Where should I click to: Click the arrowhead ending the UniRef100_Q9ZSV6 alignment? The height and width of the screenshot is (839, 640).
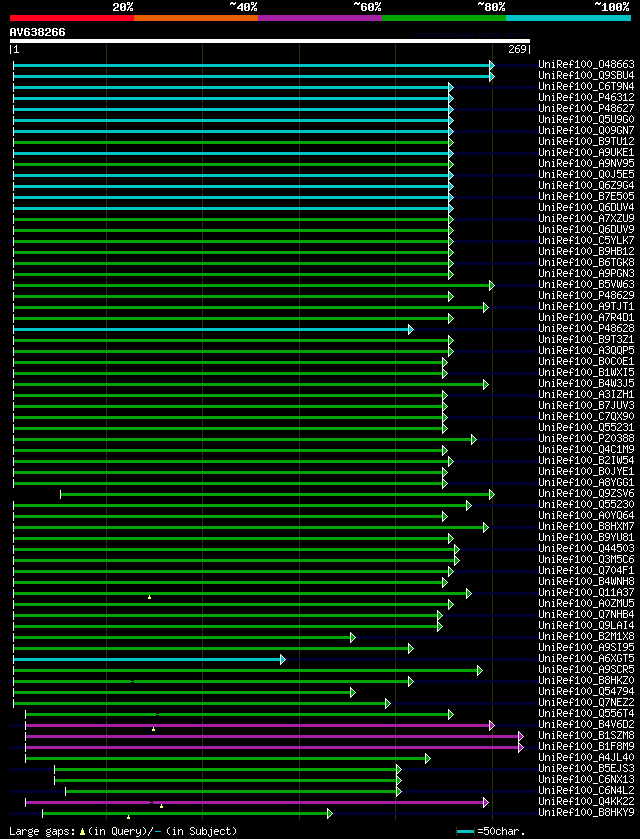492,494
